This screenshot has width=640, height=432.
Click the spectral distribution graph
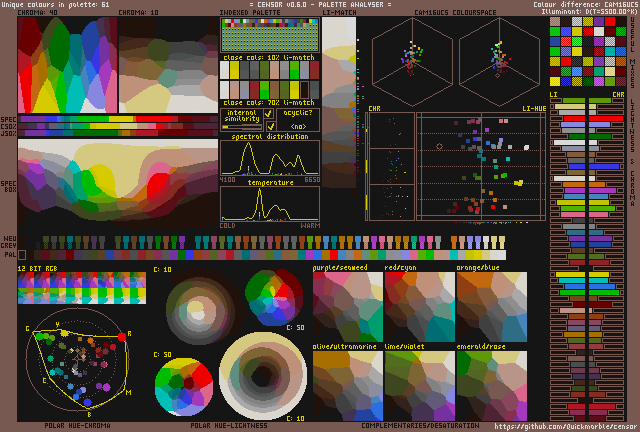[x=270, y=158]
